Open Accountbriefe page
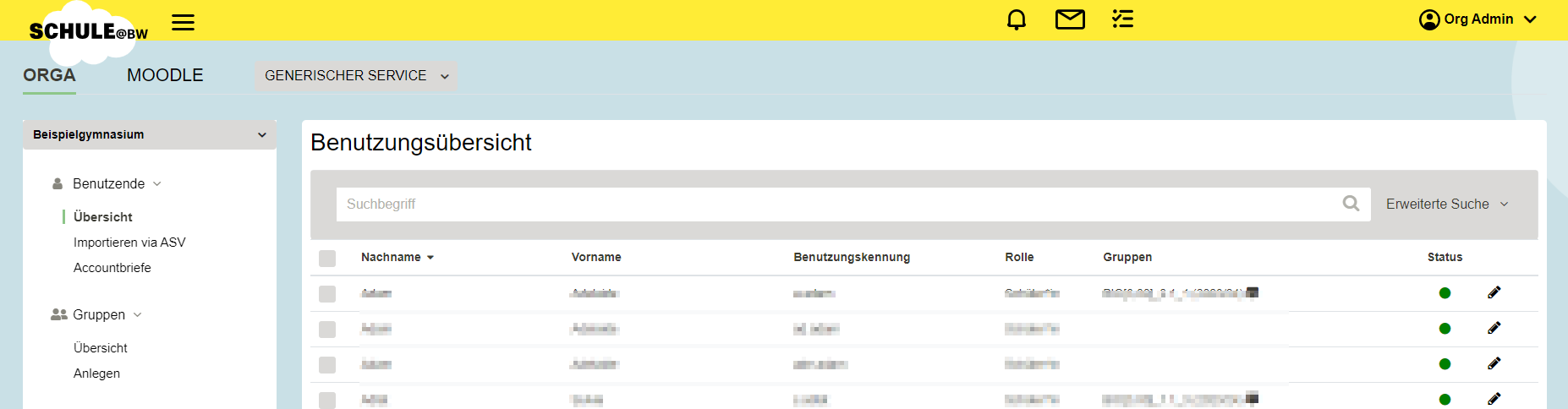This screenshot has height=409, width=1568. click(x=112, y=267)
